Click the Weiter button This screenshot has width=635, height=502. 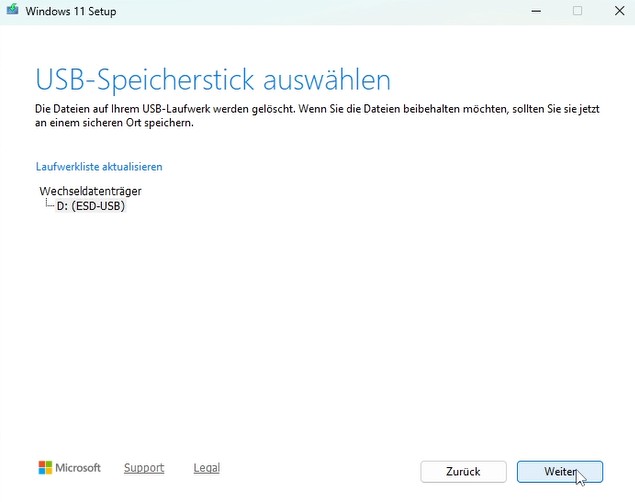click(560, 472)
